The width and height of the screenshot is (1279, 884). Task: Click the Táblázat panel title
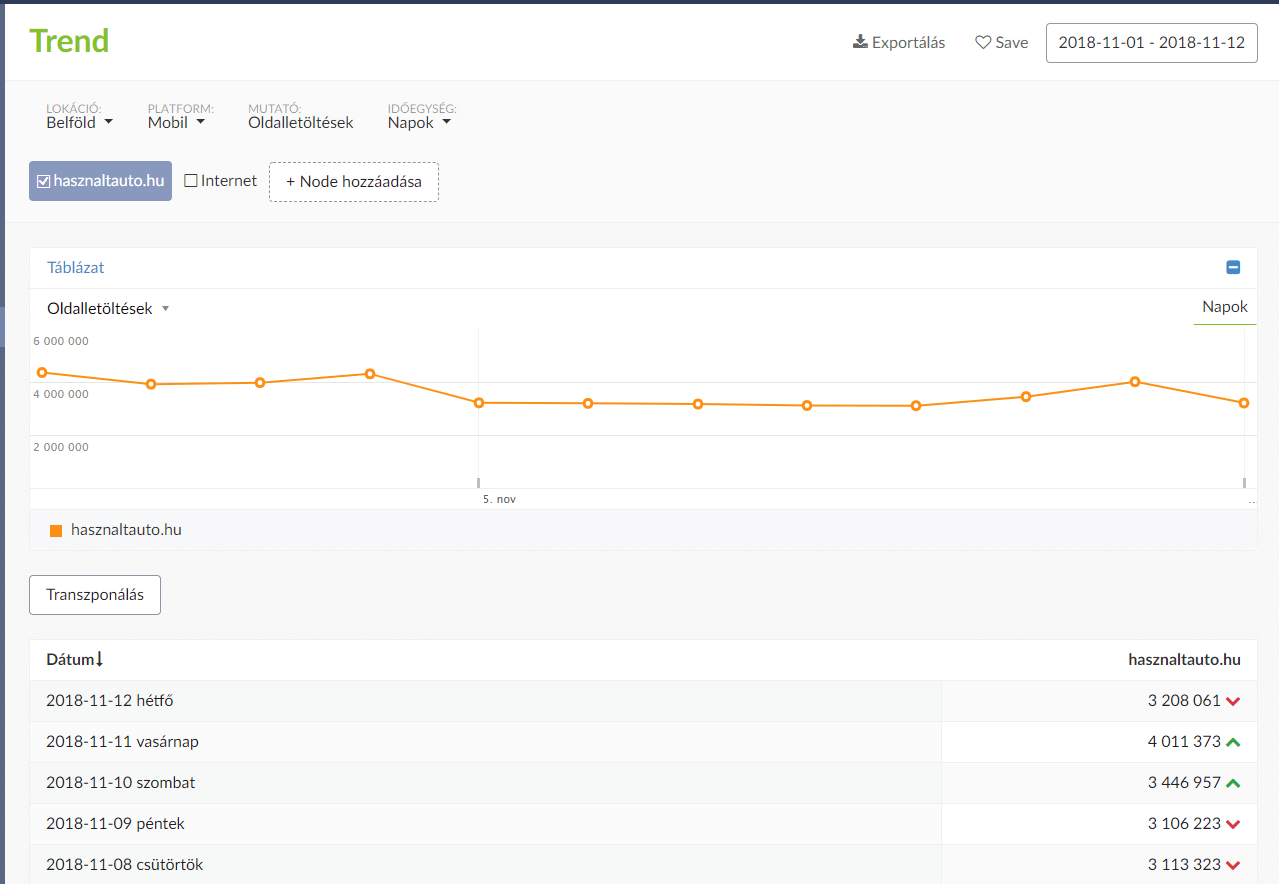pyautogui.click(x=76, y=267)
